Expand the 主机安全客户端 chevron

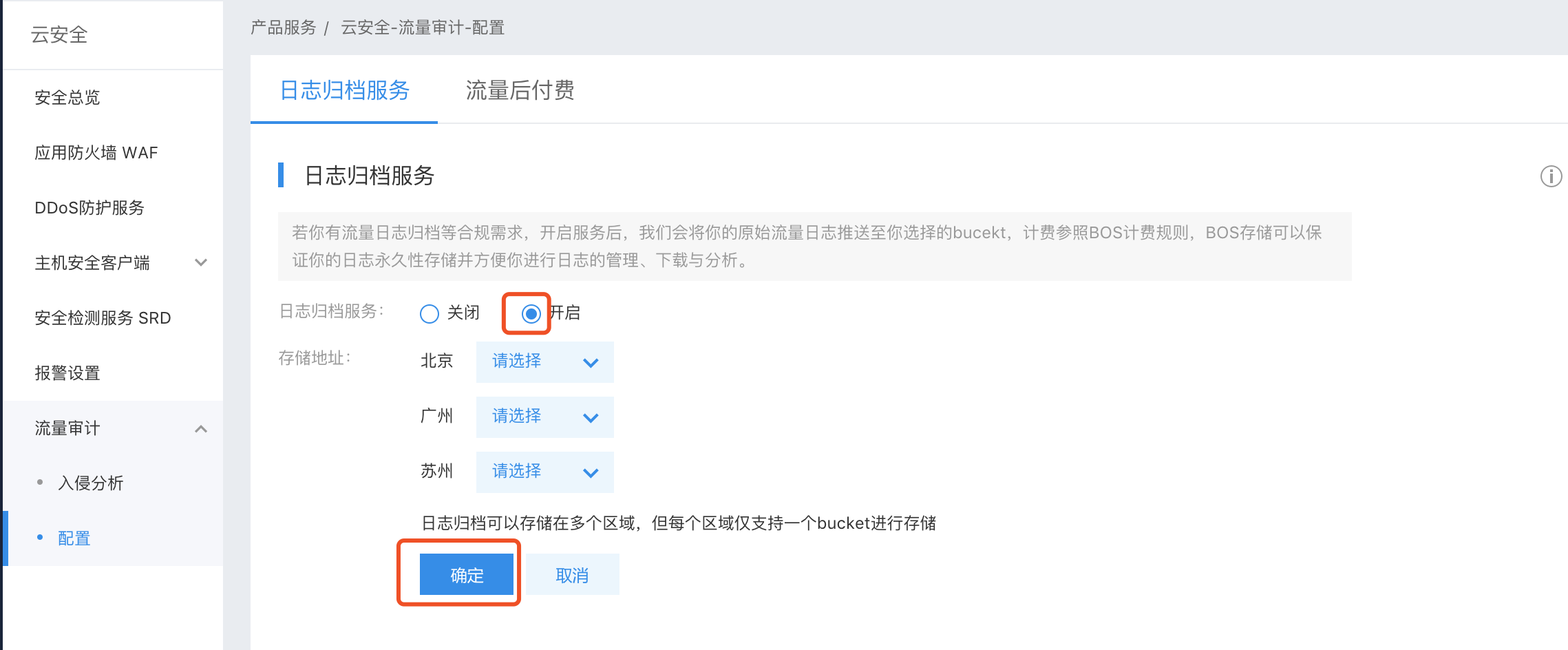(201, 262)
